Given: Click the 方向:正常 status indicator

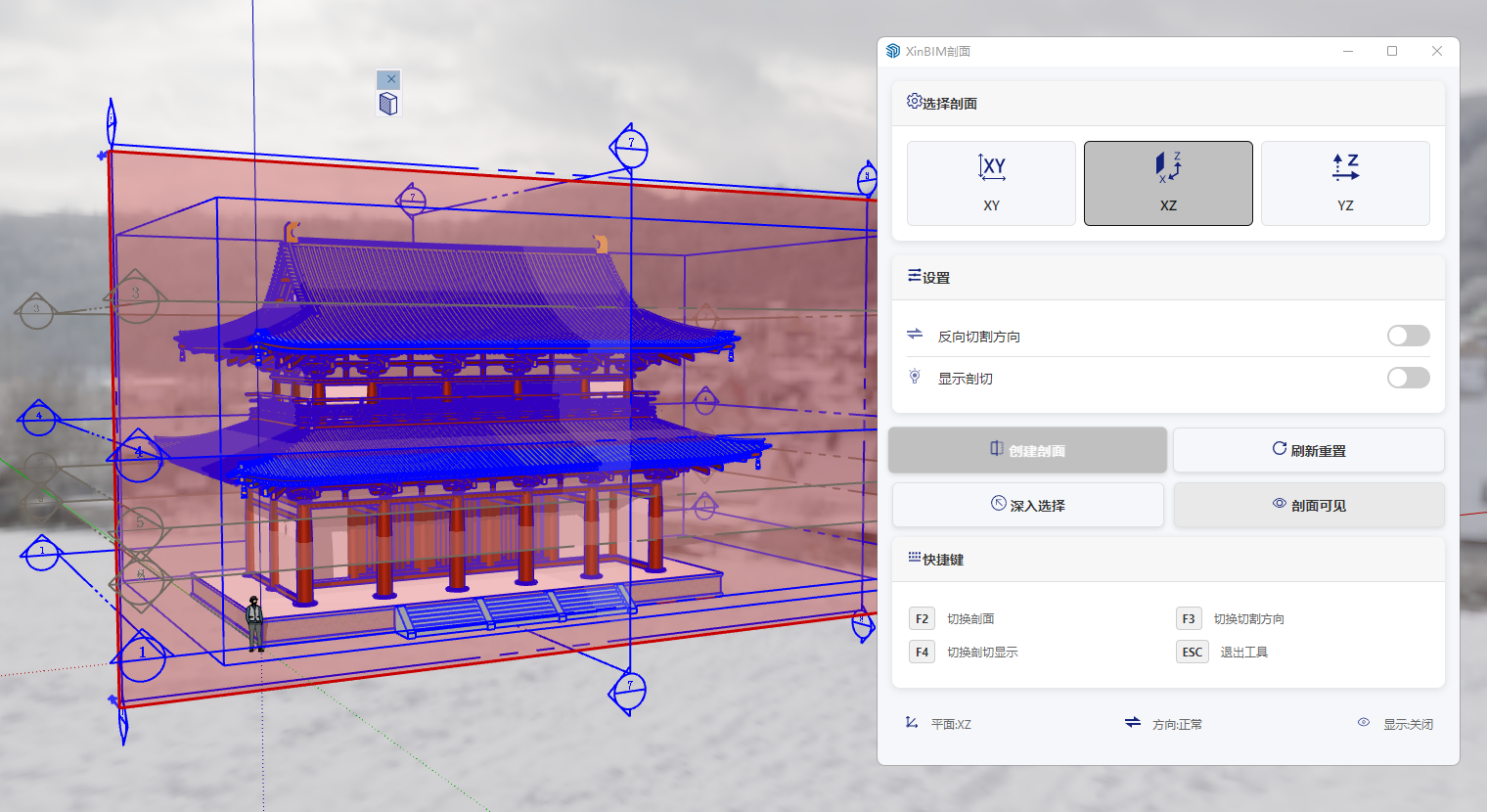Looking at the screenshot, I should click(x=1164, y=724).
